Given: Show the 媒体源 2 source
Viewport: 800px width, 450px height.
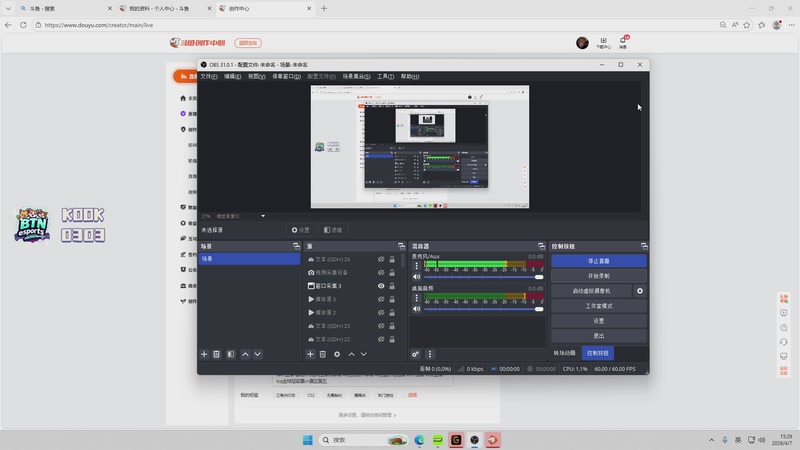Looking at the screenshot, I should point(381,313).
